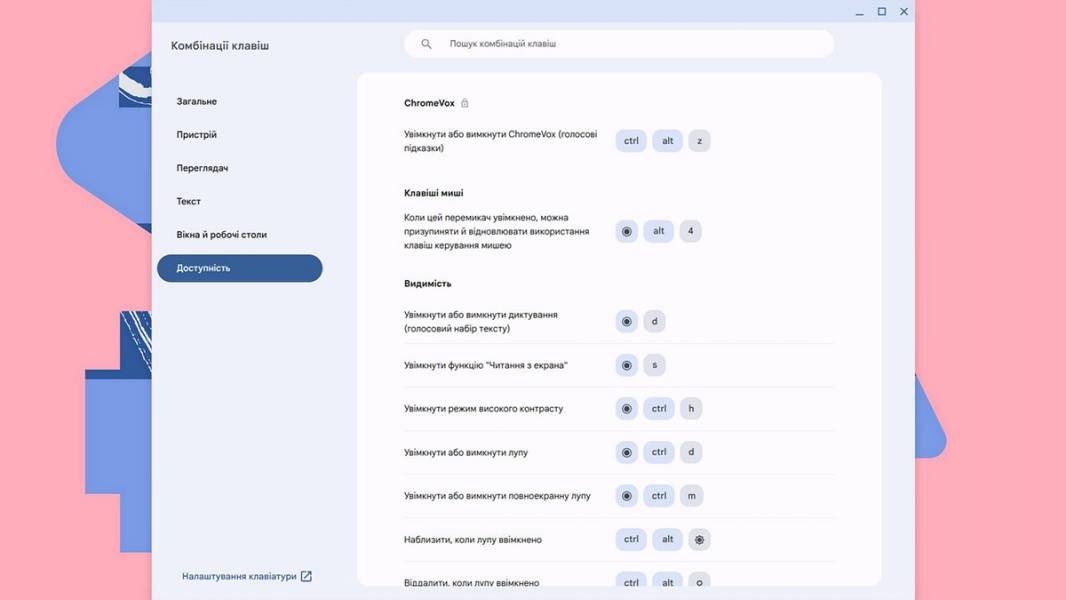Click the brightness up key icon for zoom in

[x=699, y=540]
